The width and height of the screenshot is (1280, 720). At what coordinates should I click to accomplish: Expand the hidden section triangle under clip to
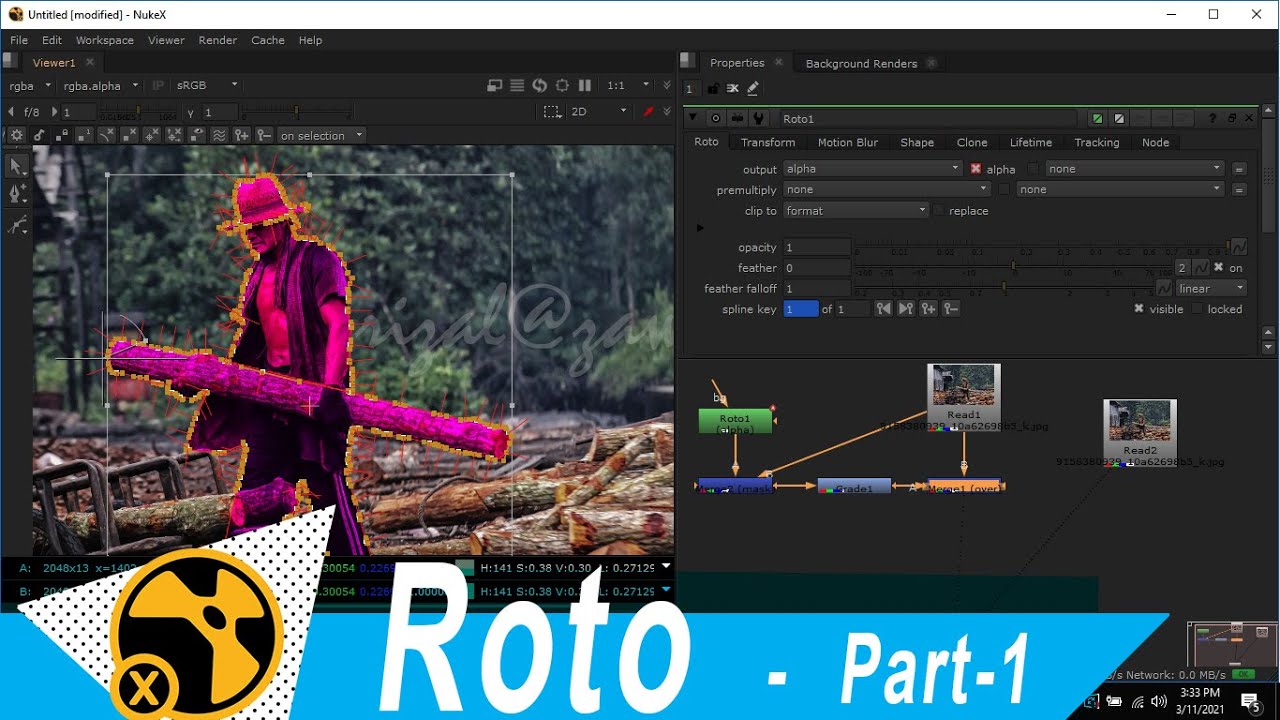(x=700, y=228)
